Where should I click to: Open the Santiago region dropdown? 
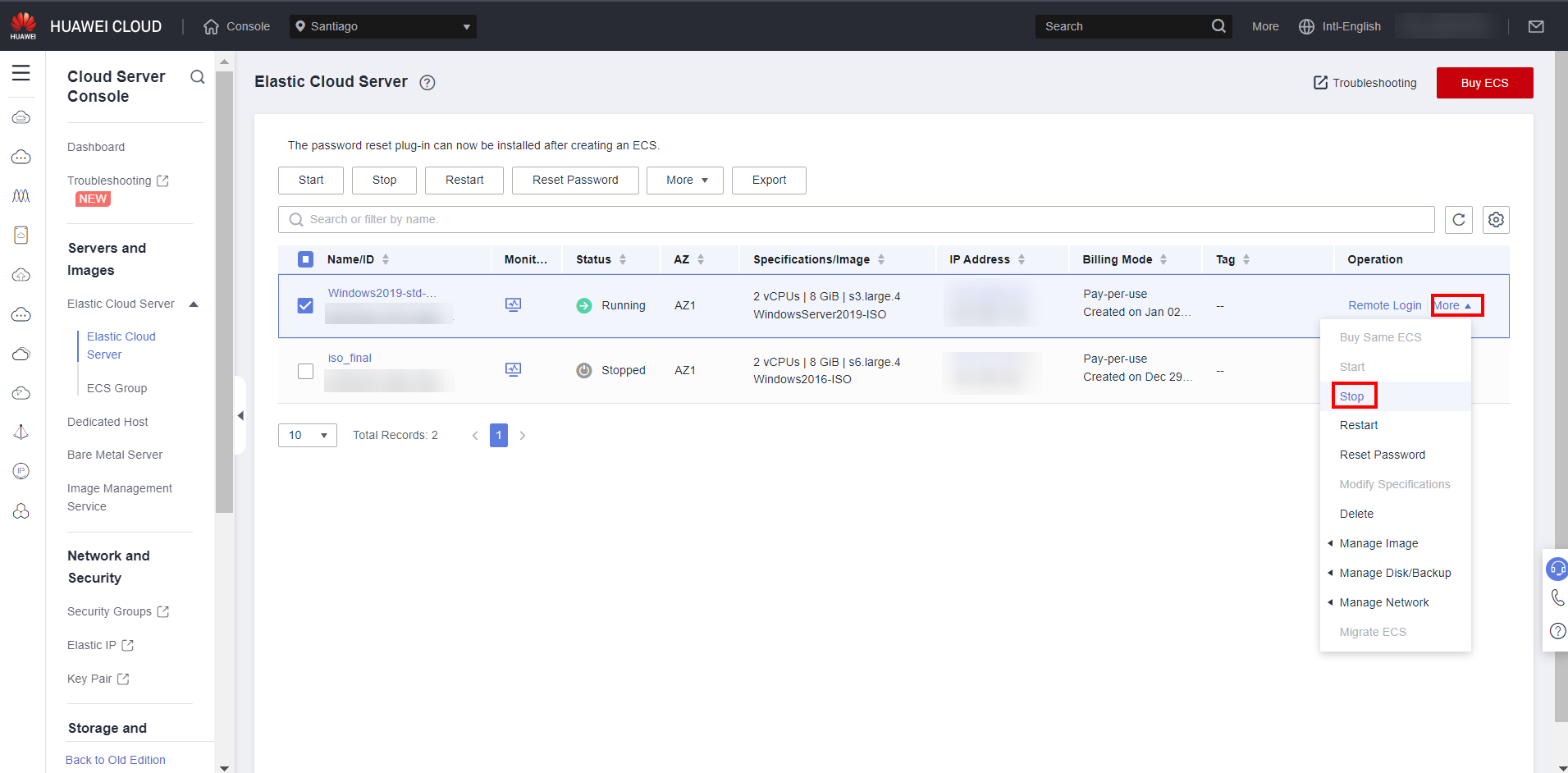tap(383, 26)
